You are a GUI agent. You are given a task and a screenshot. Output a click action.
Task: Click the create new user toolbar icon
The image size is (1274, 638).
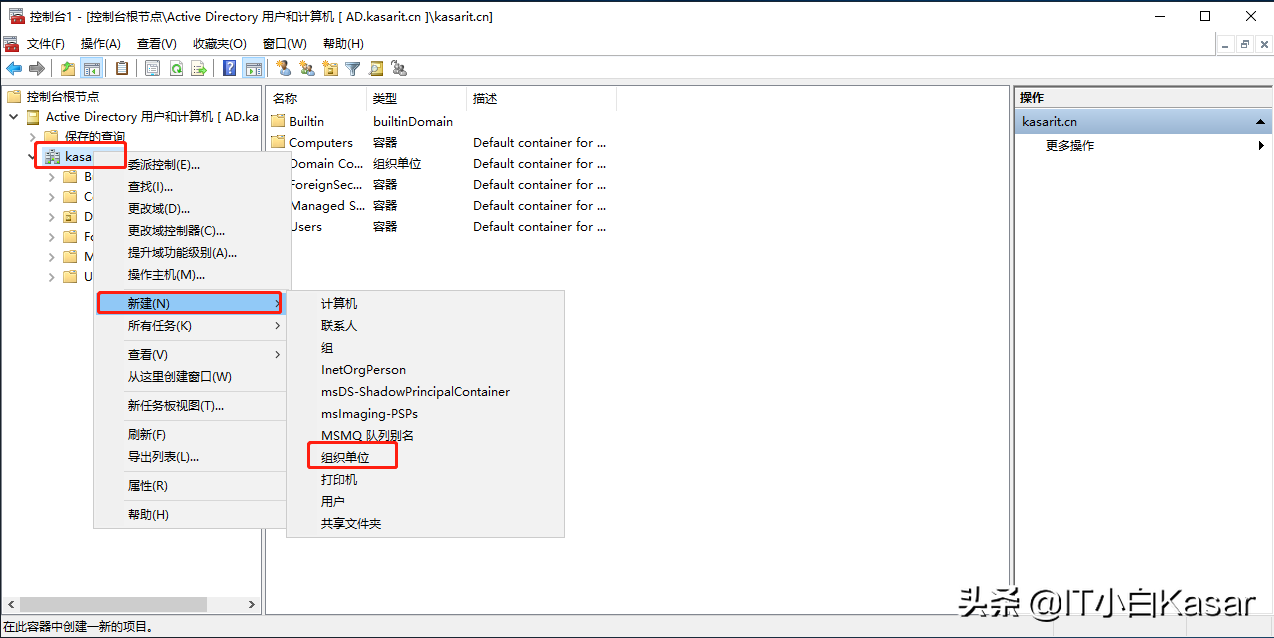click(284, 68)
